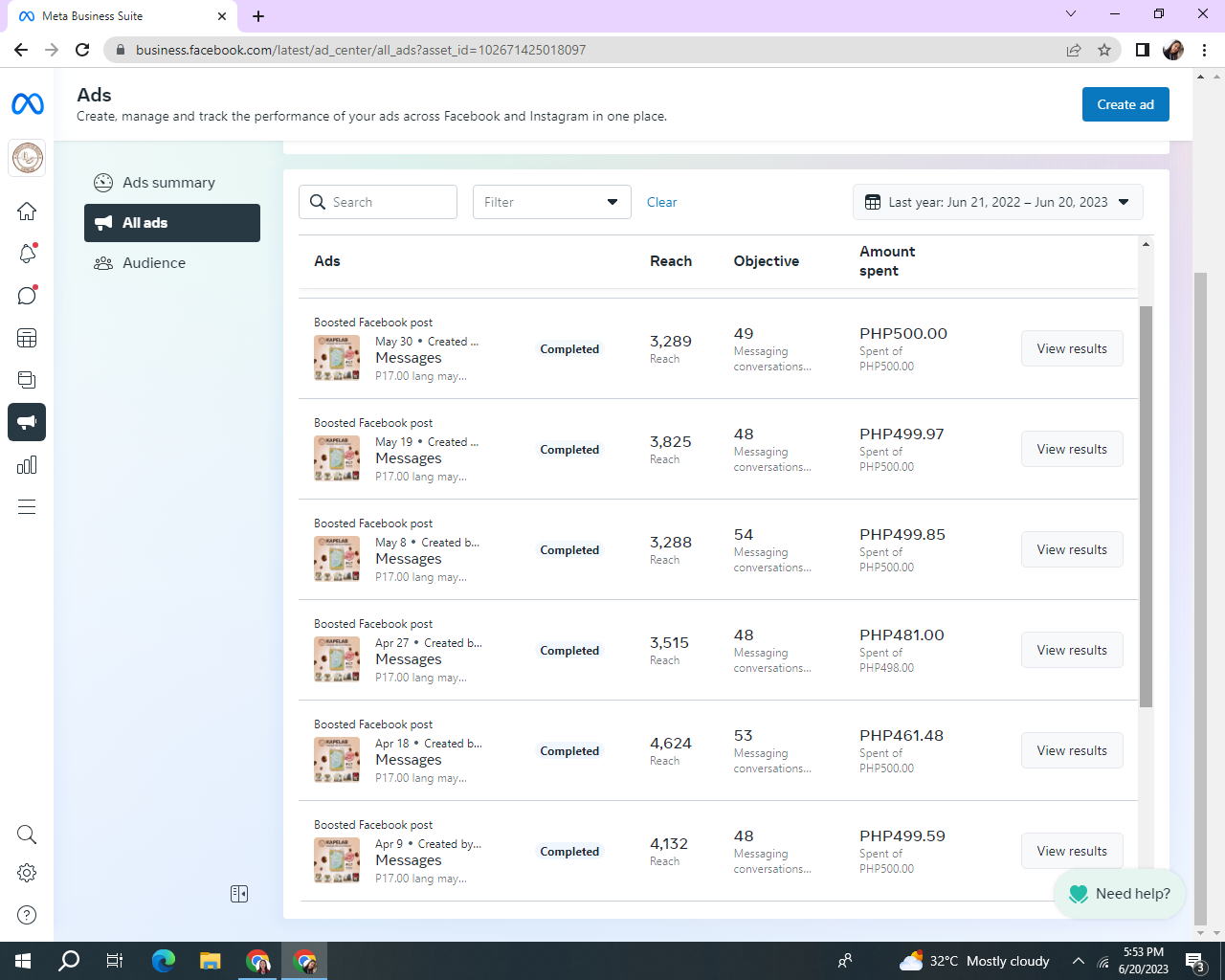Click the Need help? chat button

(1119, 894)
